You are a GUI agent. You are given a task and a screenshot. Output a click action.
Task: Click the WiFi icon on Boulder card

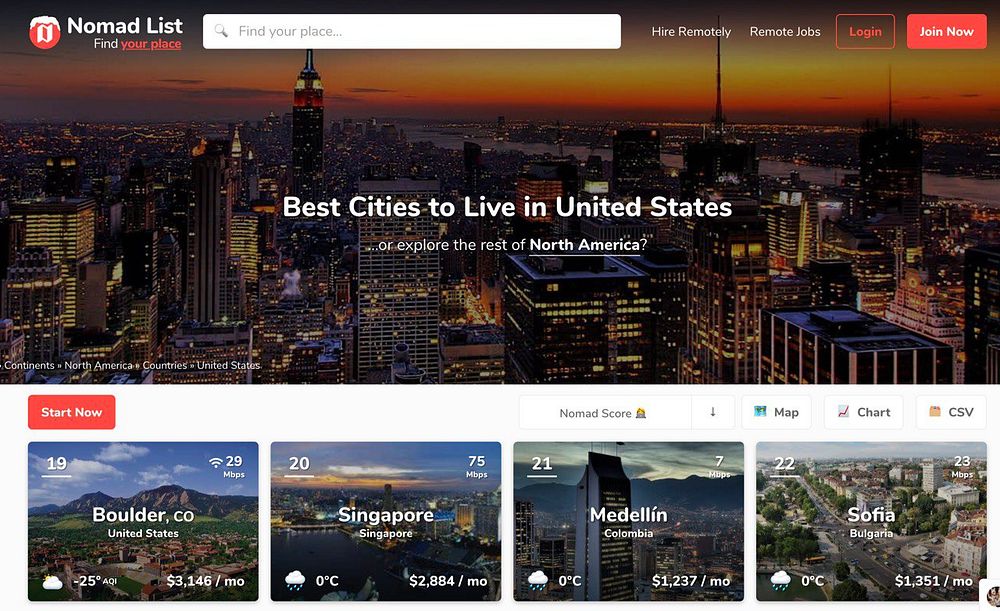[216, 462]
